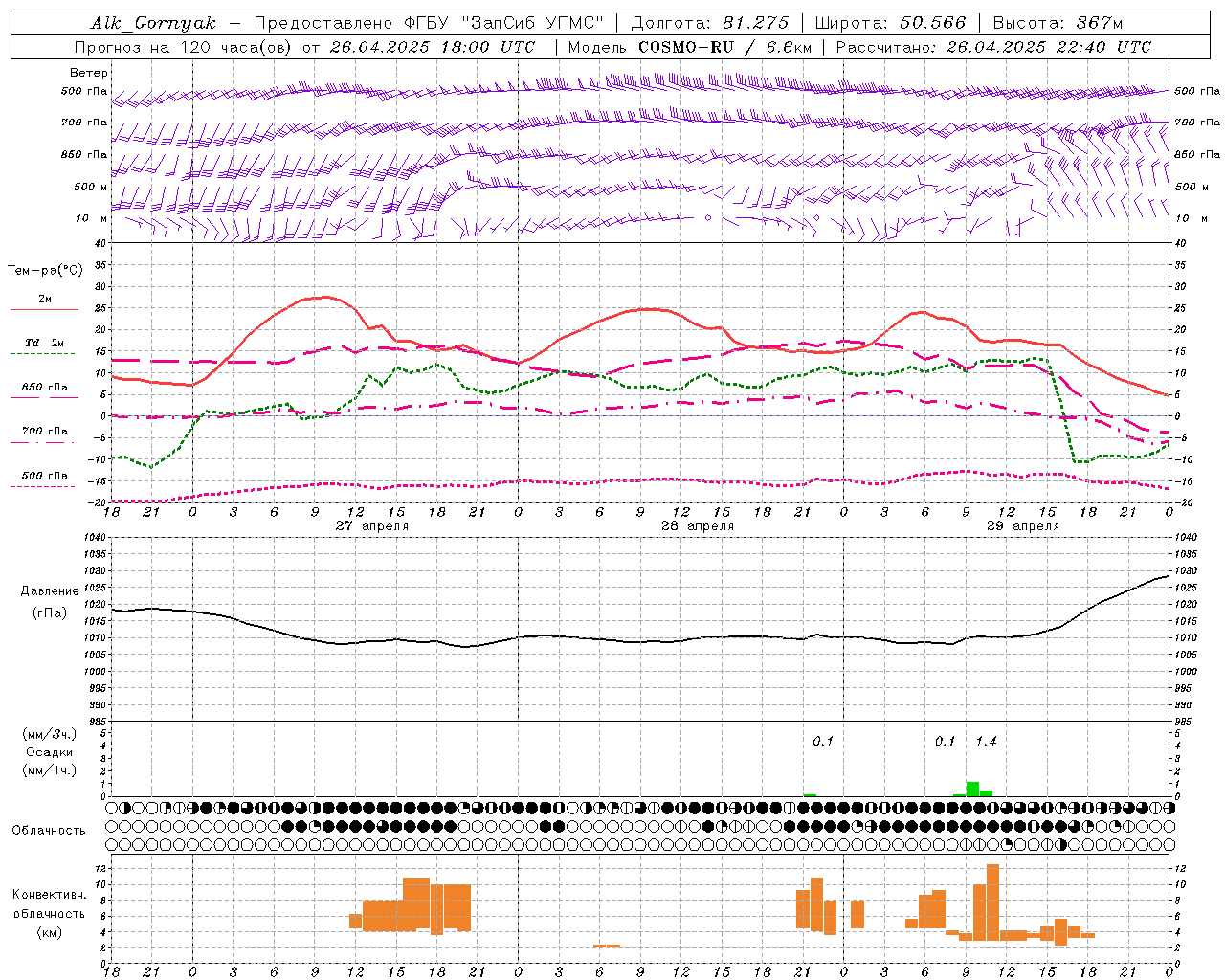Click the '(мм/3ч.)' precipitation unit label
Image resolution: width=1225 pixels, height=980 pixels.
pyautogui.click(x=50, y=734)
